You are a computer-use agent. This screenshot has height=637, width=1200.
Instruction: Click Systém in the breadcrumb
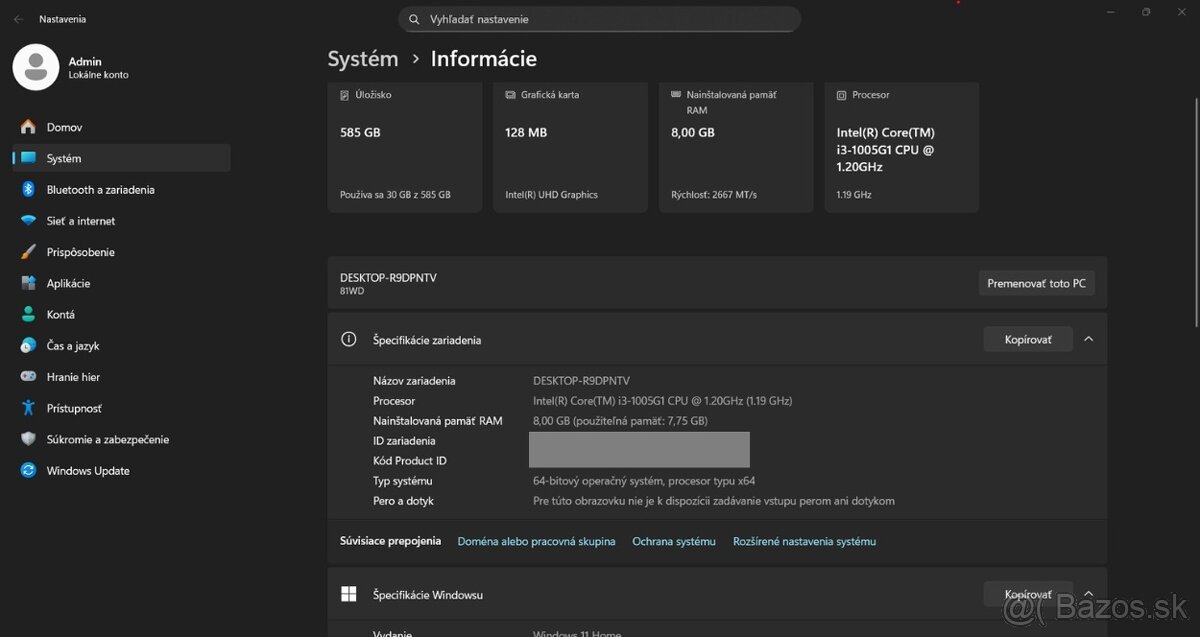coord(363,58)
